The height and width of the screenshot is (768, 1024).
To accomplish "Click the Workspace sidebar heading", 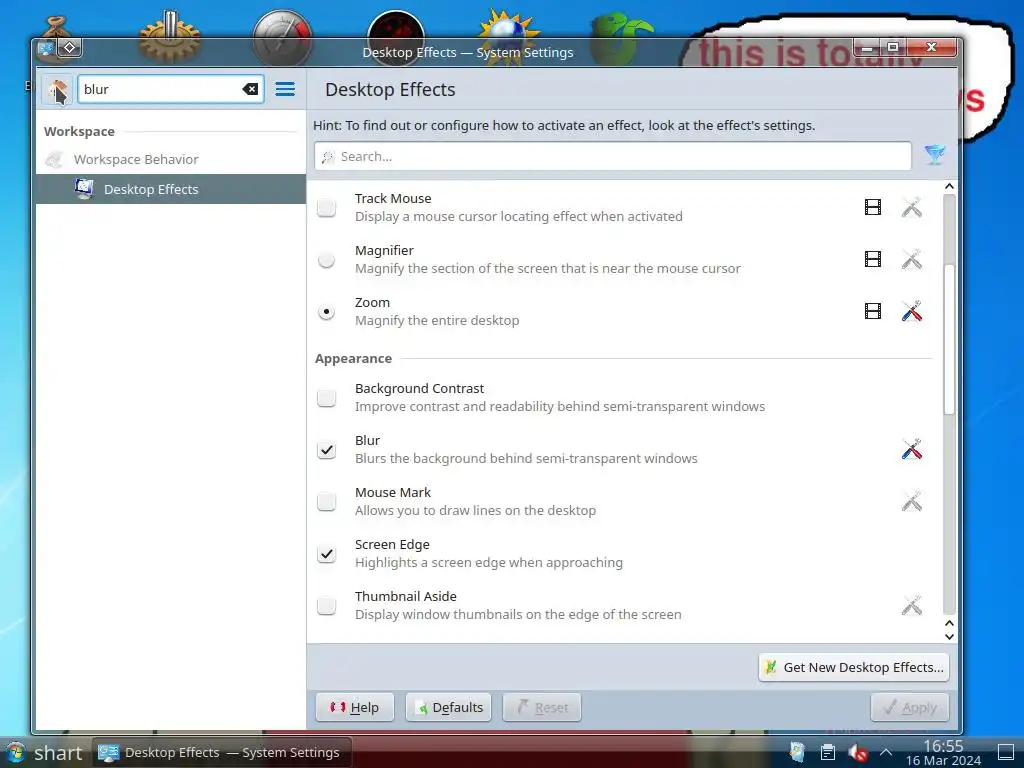I will coord(79,131).
